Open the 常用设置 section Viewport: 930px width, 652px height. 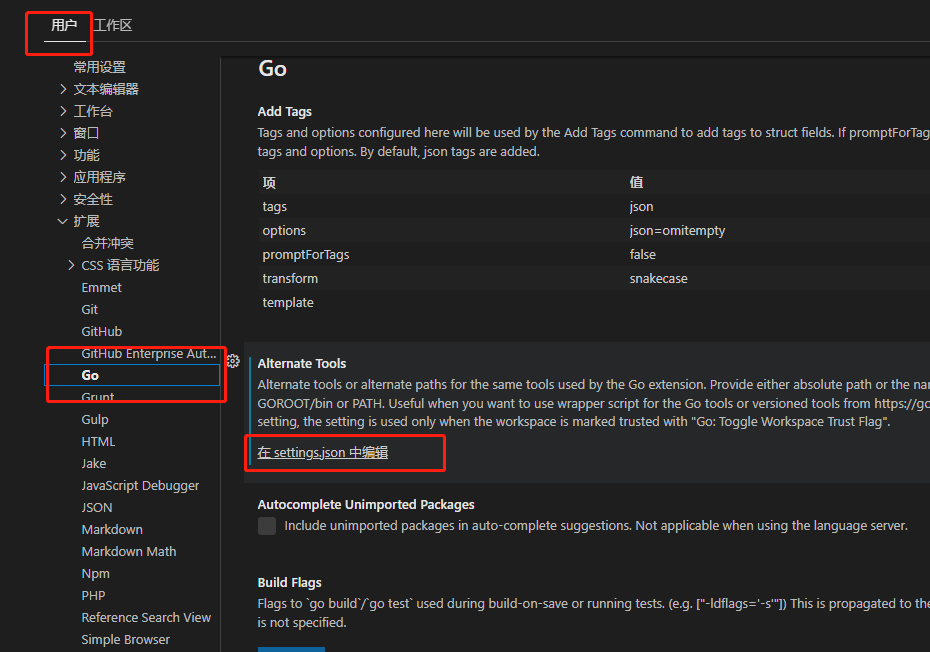[100, 67]
